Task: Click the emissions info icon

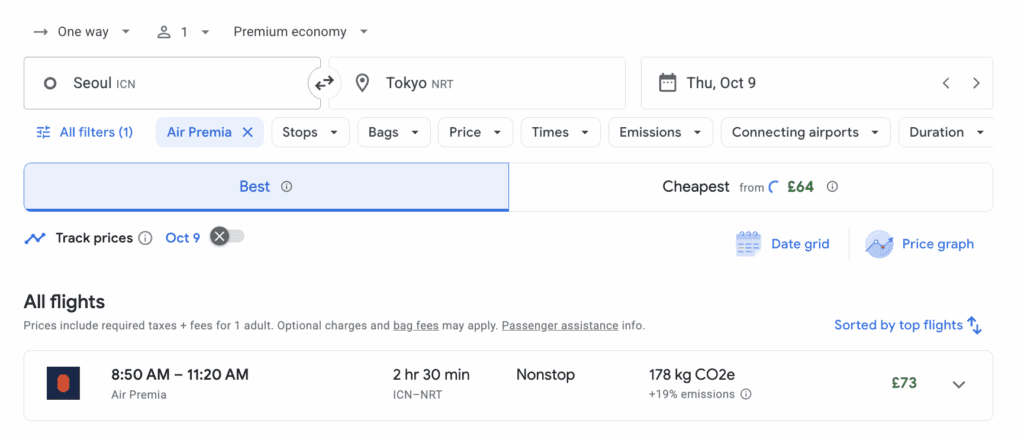Action: point(744,395)
